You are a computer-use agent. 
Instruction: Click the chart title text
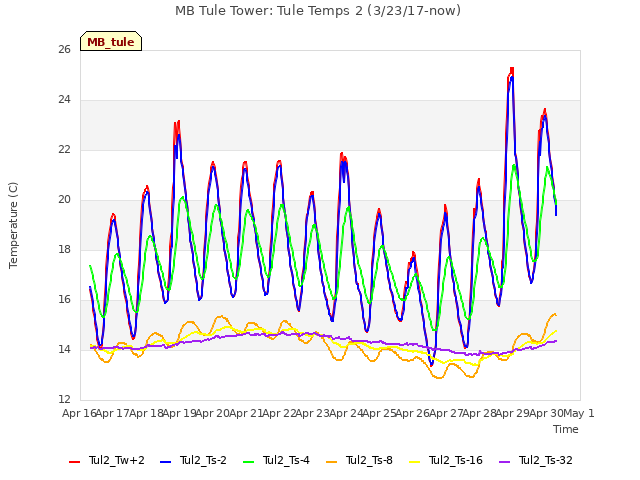pyautogui.click(x=318, y=11)
